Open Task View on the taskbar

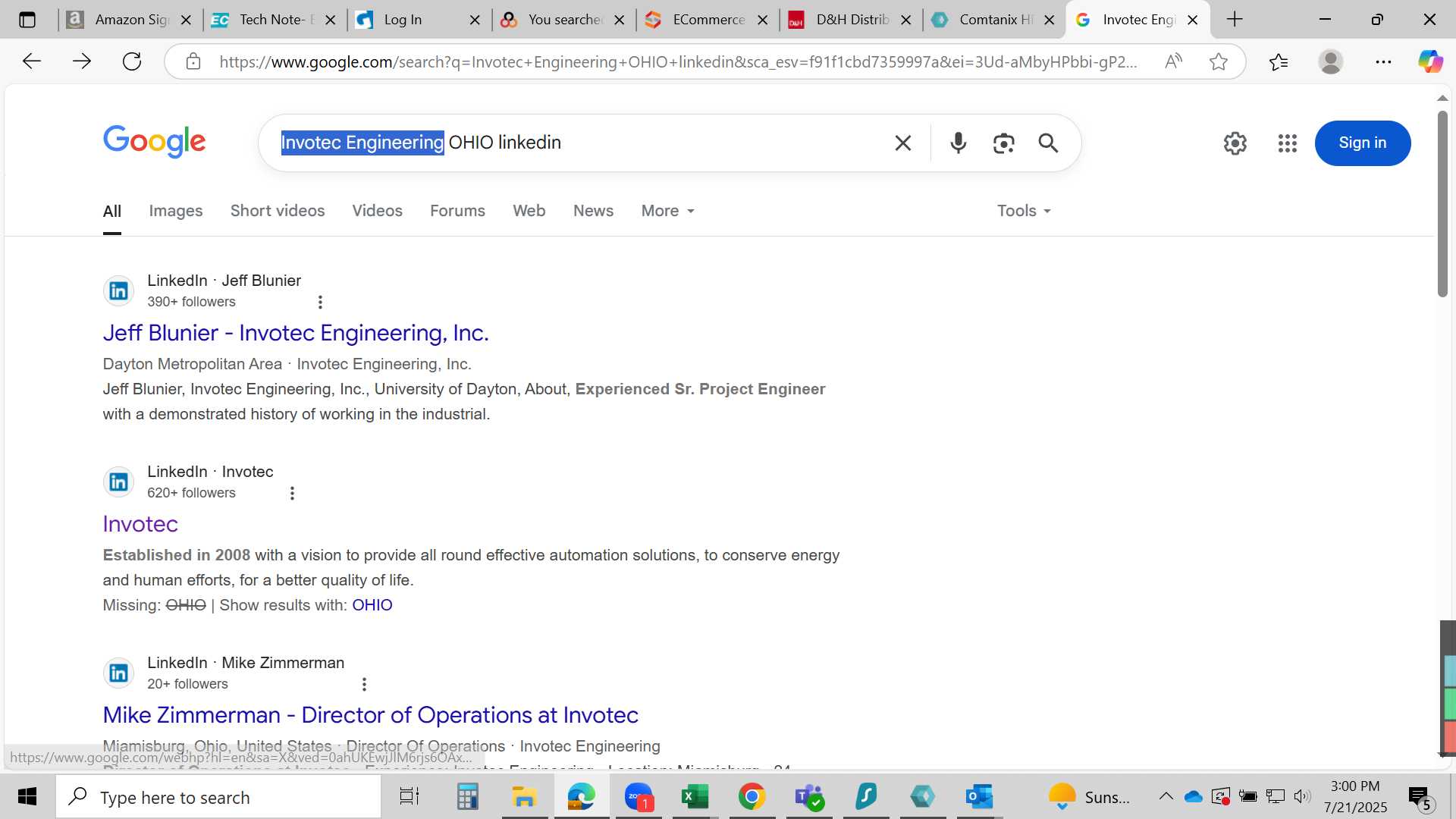409,797
